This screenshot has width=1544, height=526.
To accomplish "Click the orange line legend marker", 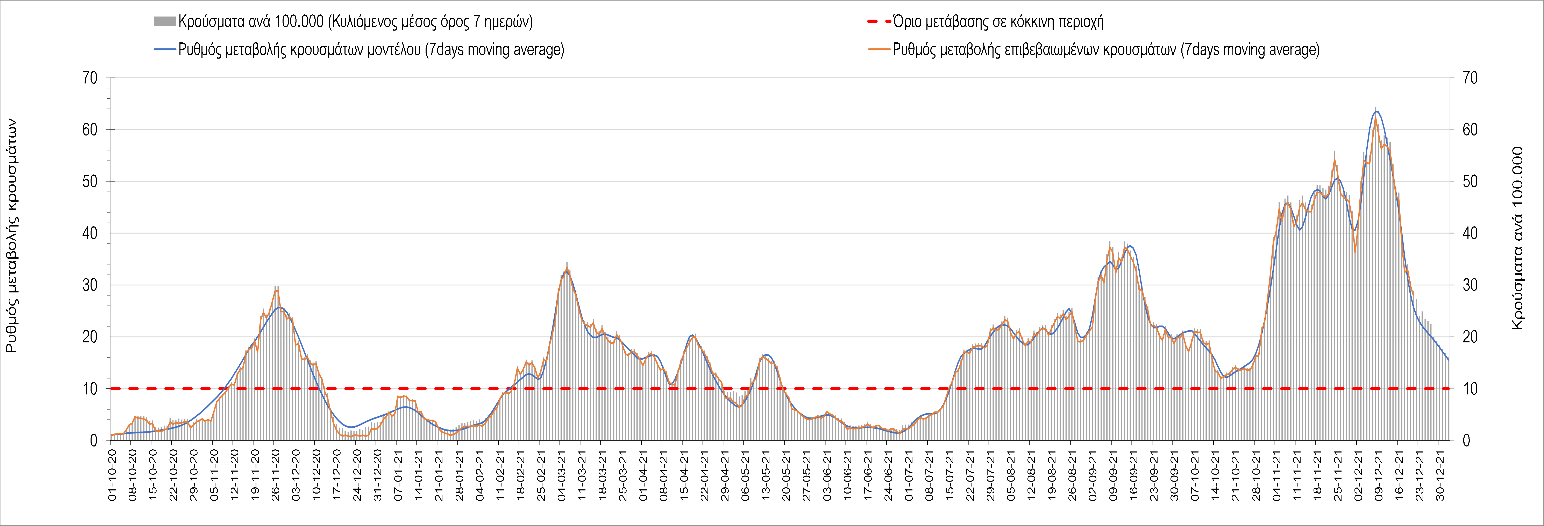I will [x=877, y=50].
